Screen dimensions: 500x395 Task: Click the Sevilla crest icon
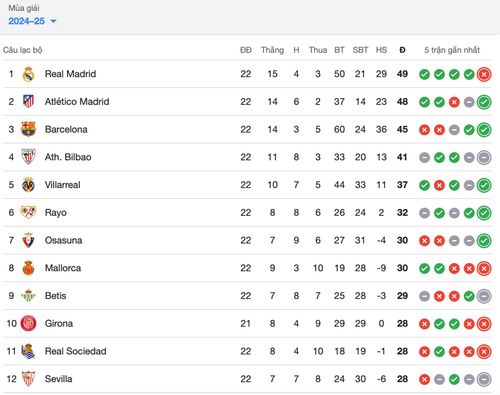click(28, 379)
